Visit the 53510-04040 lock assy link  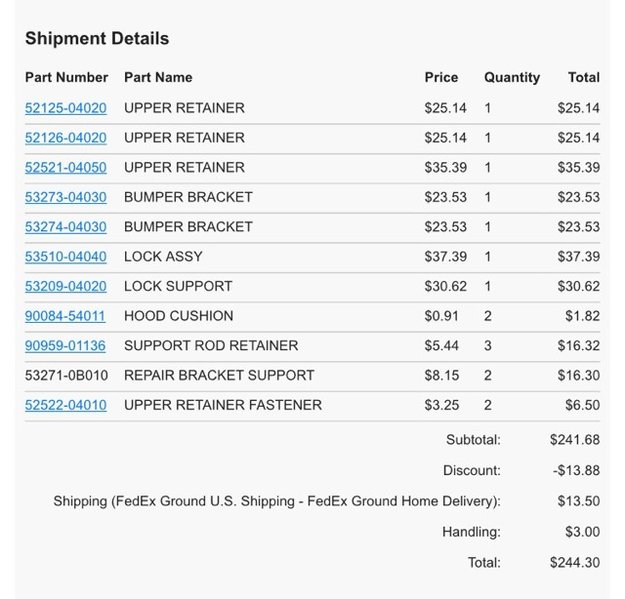[x=66, y=257]
